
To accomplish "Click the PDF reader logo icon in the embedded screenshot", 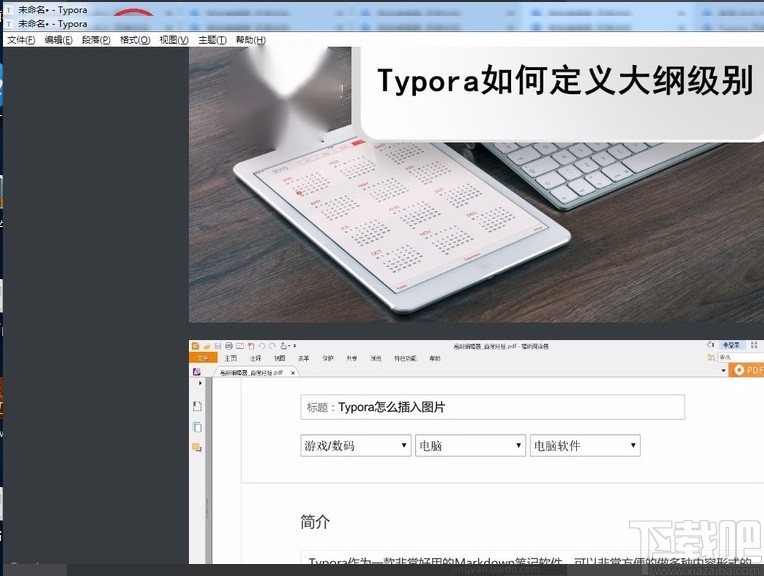I will pyautogui.click(x=195, y=346).
